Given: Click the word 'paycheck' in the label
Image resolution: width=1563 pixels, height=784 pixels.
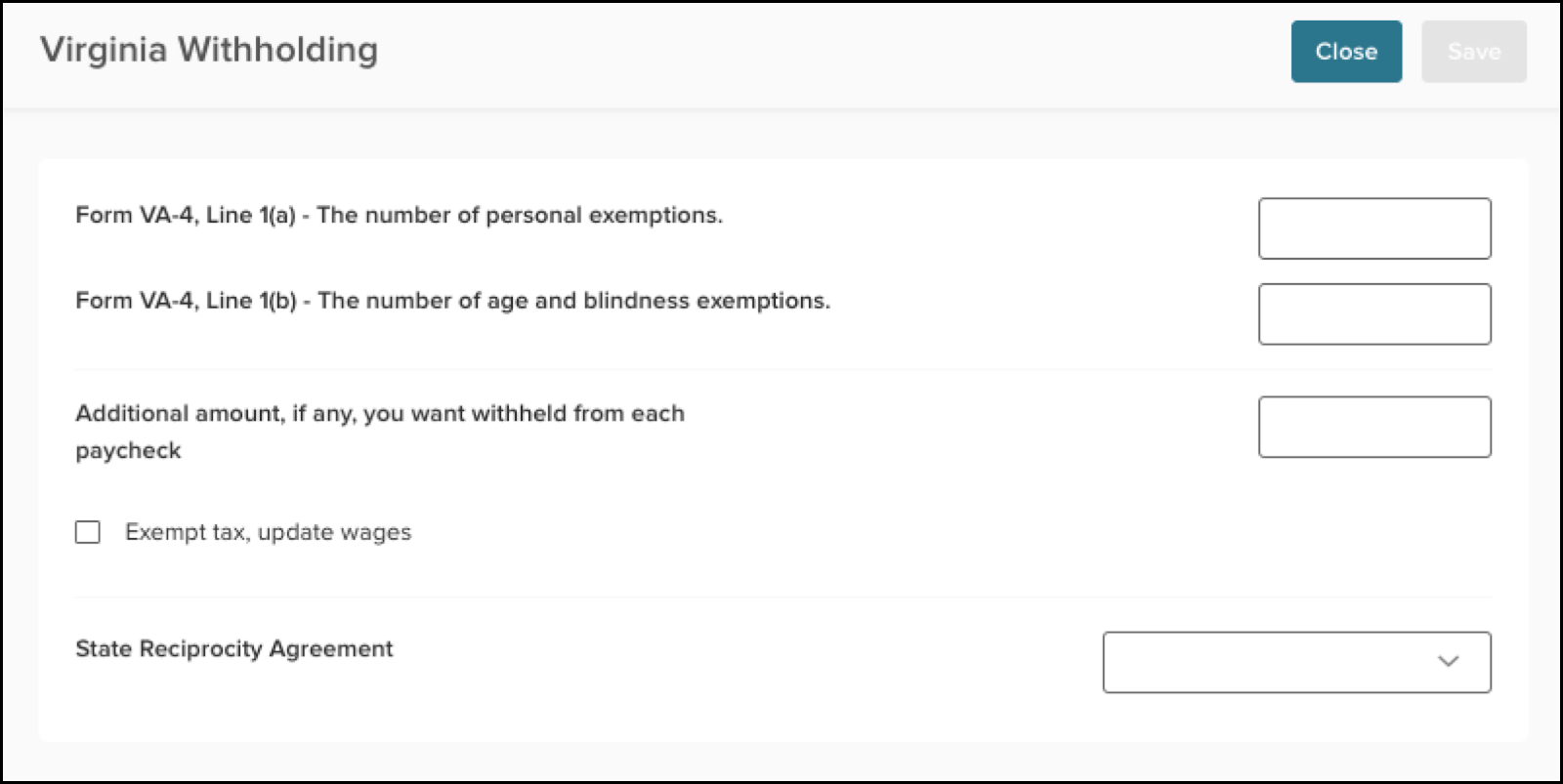Looking at the screenshot, I should point(128,451).
